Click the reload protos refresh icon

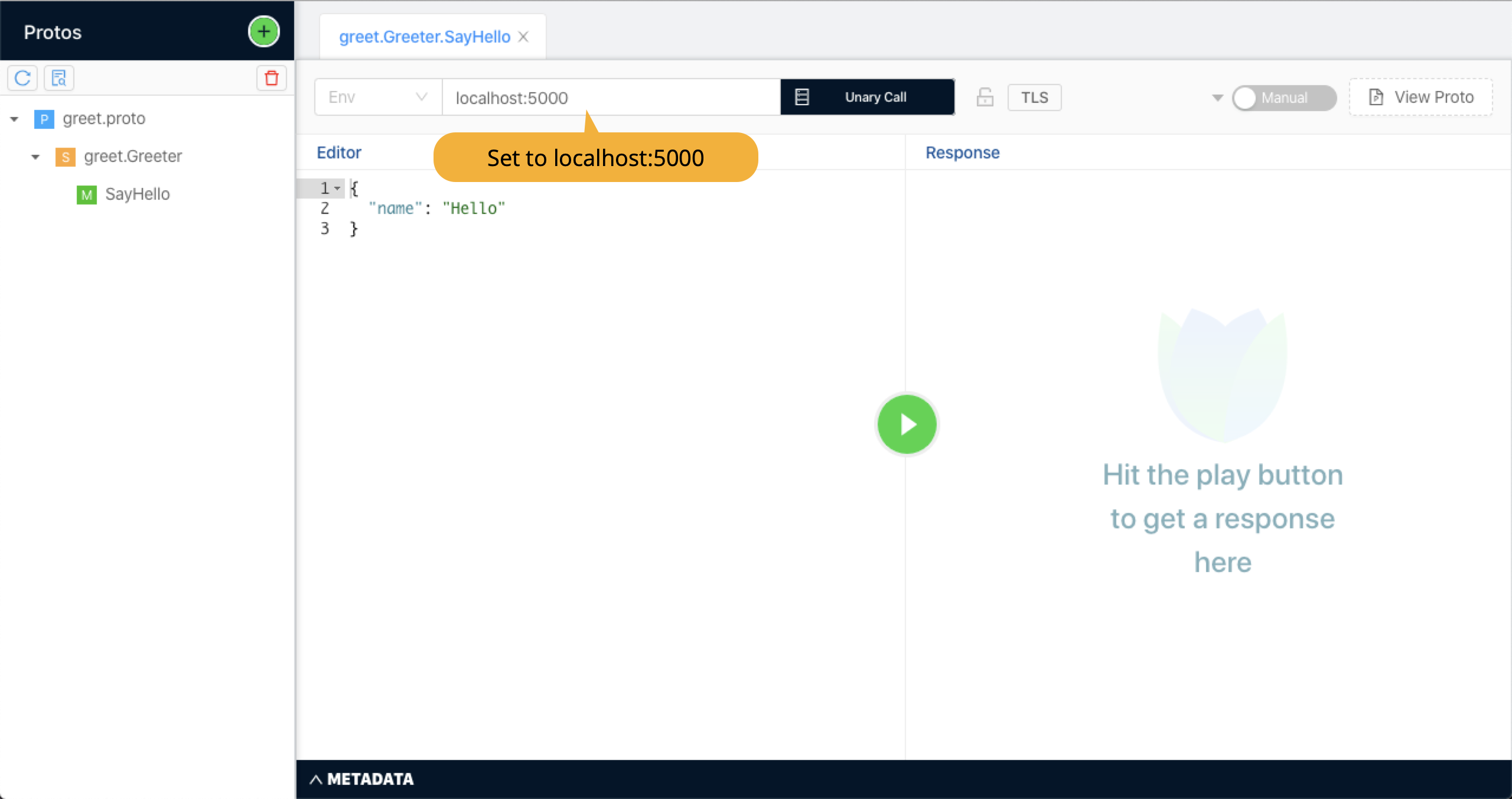22,78
